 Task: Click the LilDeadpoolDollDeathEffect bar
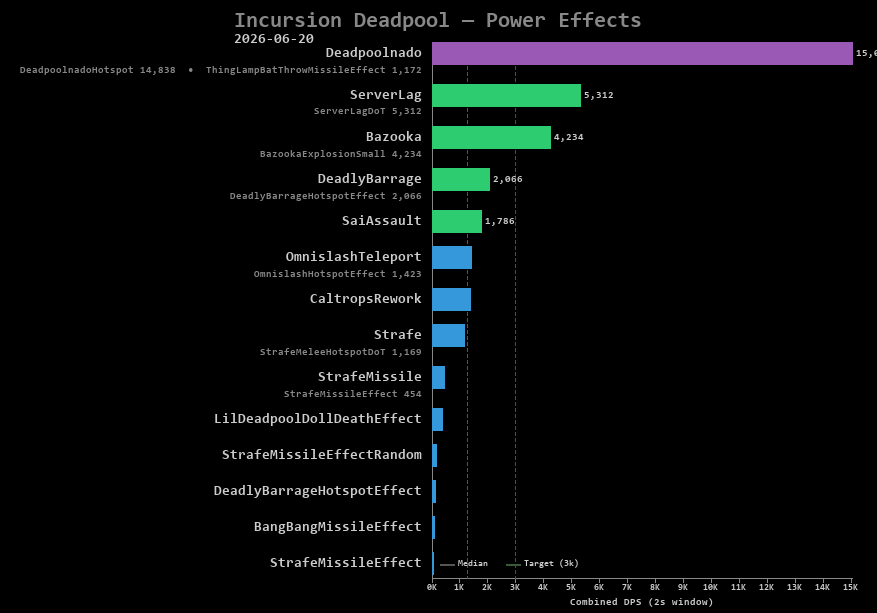[437, 419]
